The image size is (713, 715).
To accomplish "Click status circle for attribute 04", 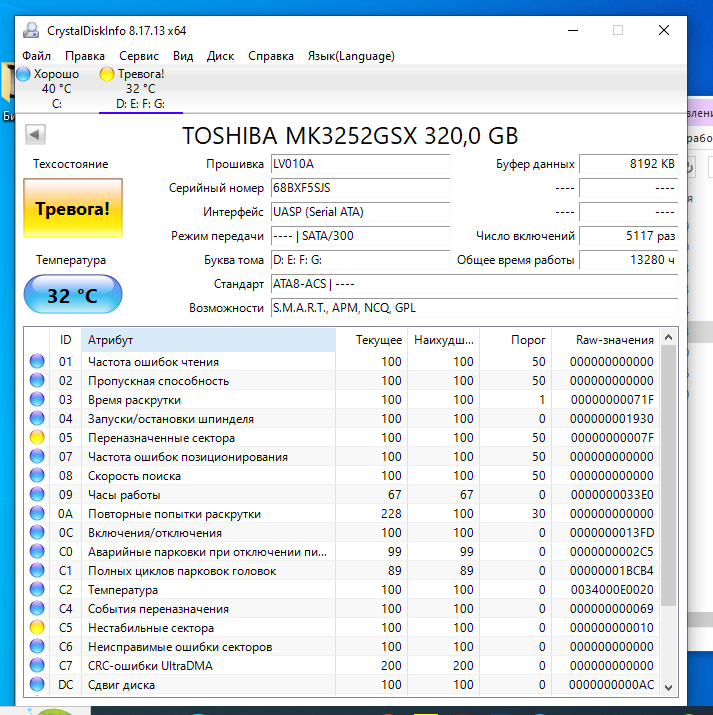I will coord(37,418).
